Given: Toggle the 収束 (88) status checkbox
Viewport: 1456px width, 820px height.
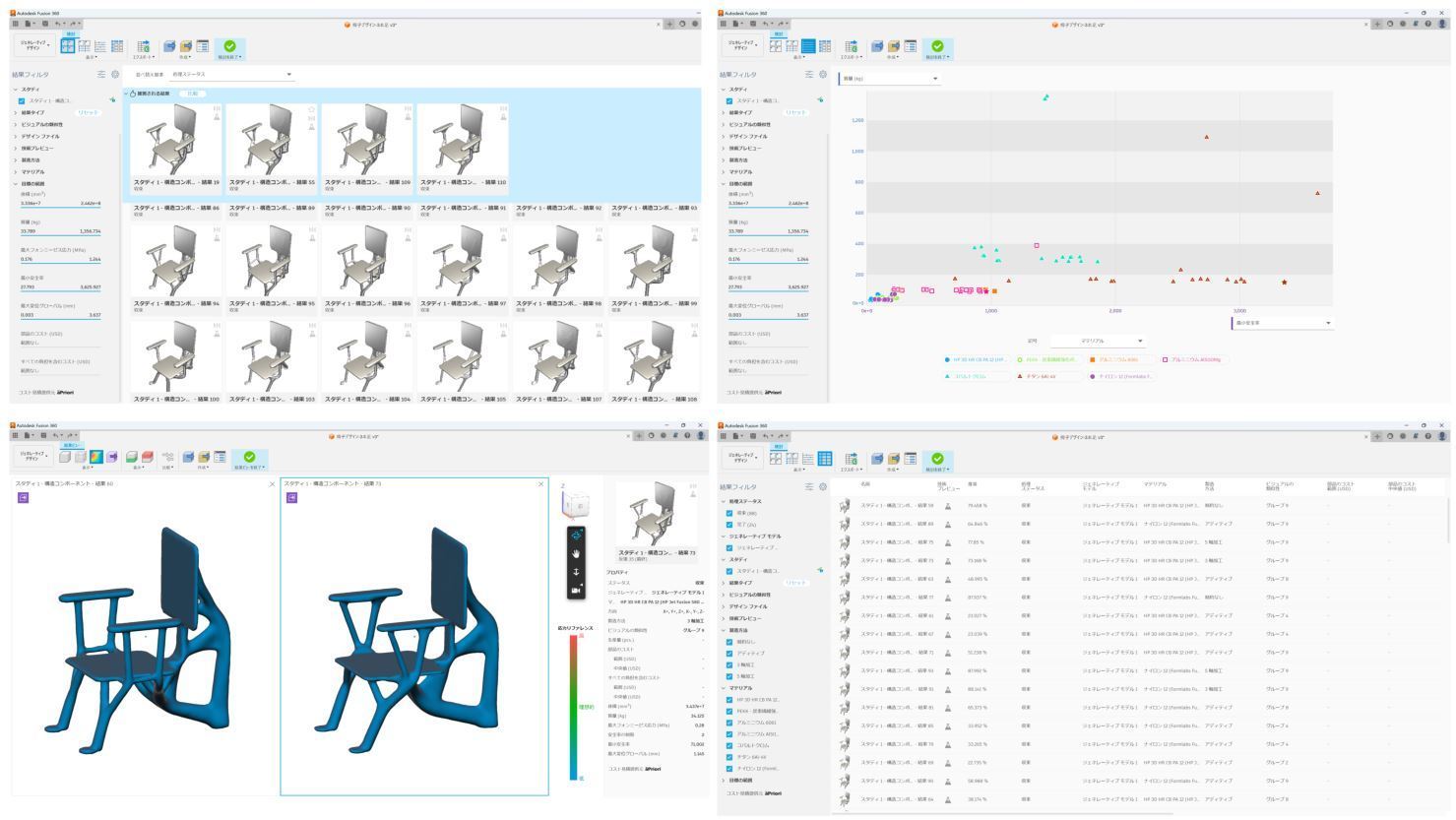Looking at the screenshot, I should (x=729, y=513).
